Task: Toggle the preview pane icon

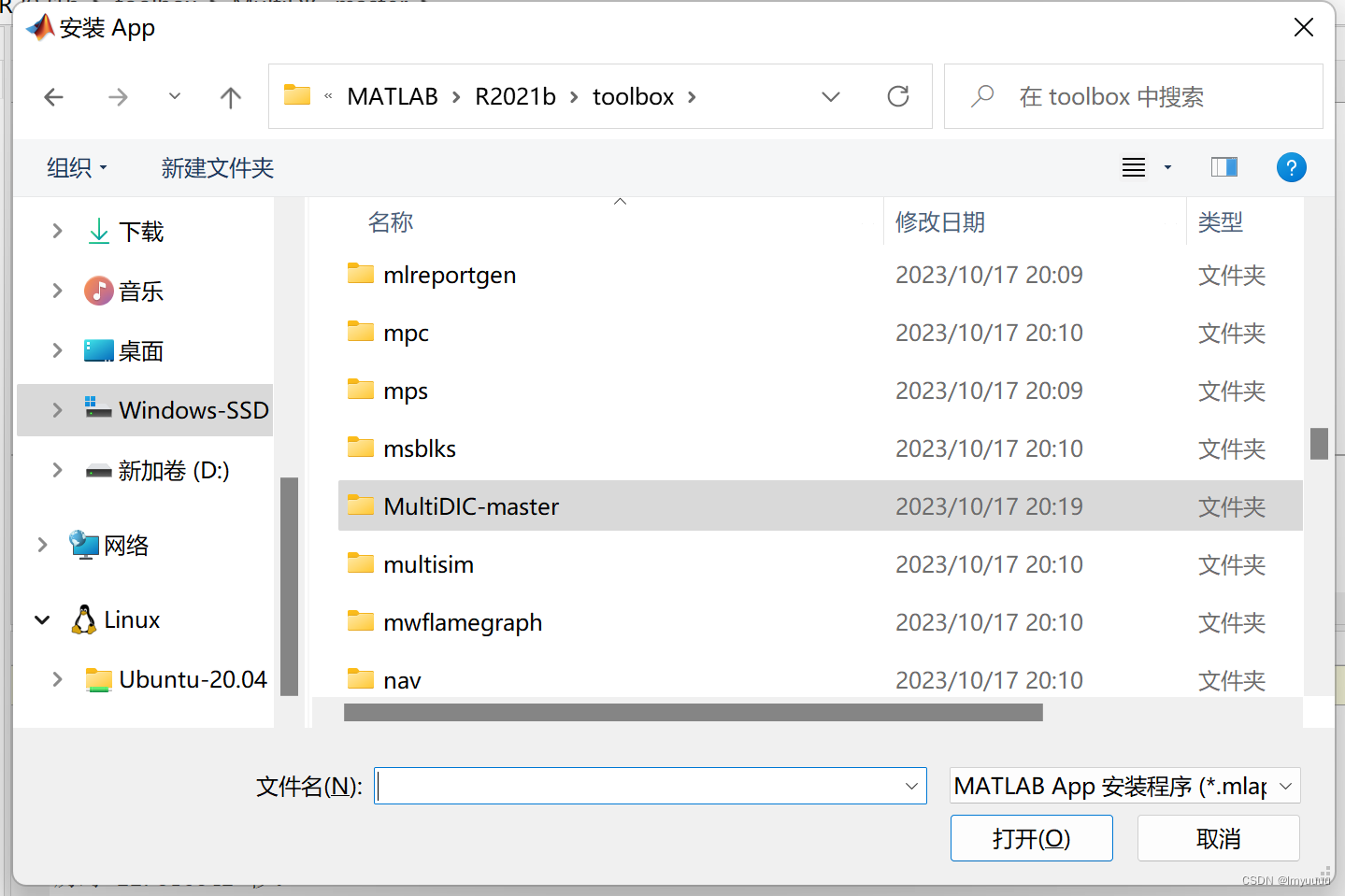Action: tap(1224, 167)
